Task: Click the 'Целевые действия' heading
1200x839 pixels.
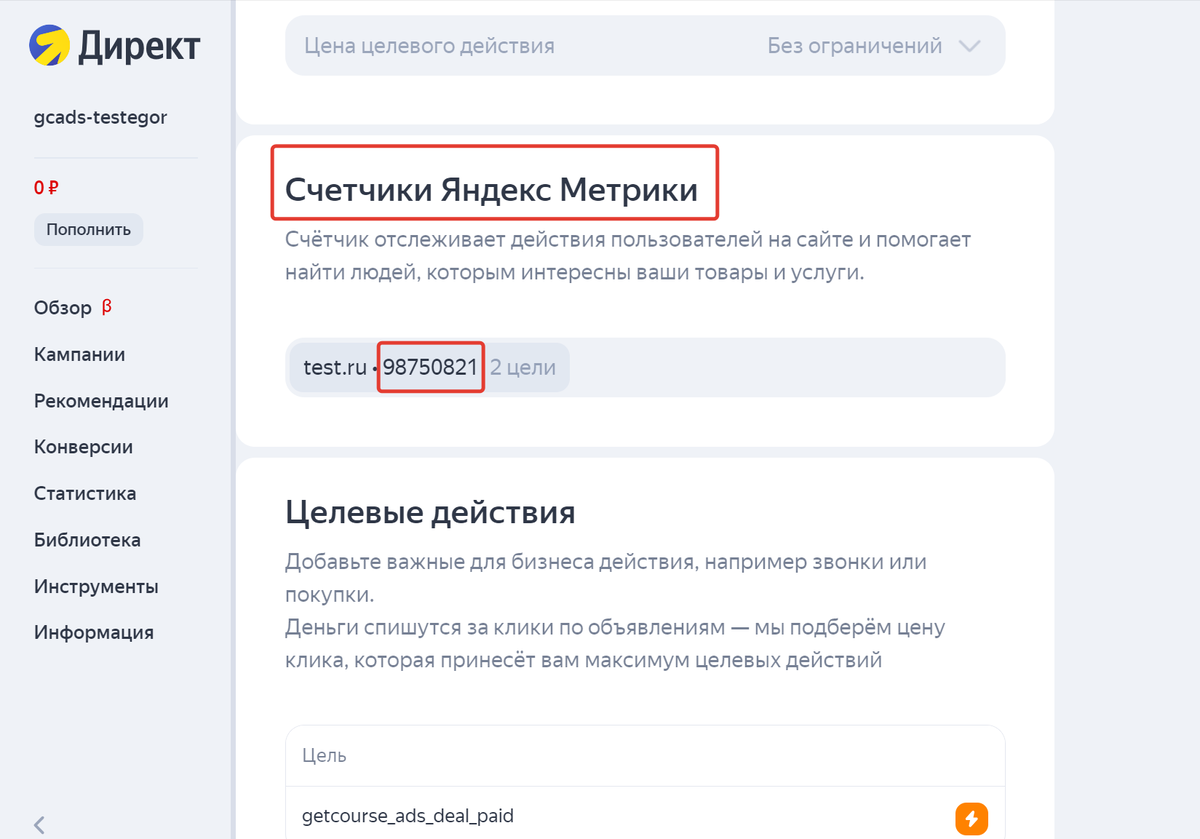Action: [430, 513]
